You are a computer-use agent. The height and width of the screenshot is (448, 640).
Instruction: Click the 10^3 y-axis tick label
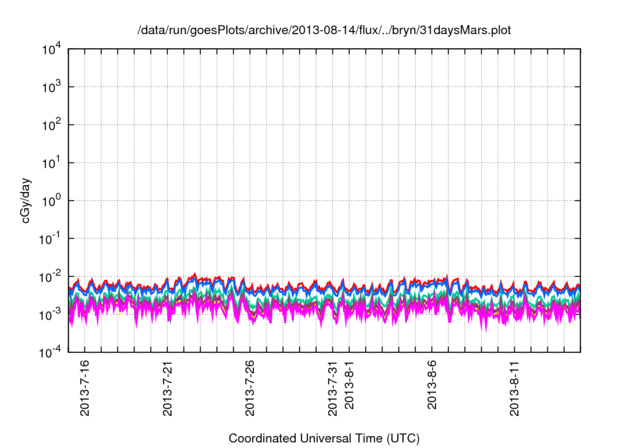pyautogui.click(x=52, y=87)
